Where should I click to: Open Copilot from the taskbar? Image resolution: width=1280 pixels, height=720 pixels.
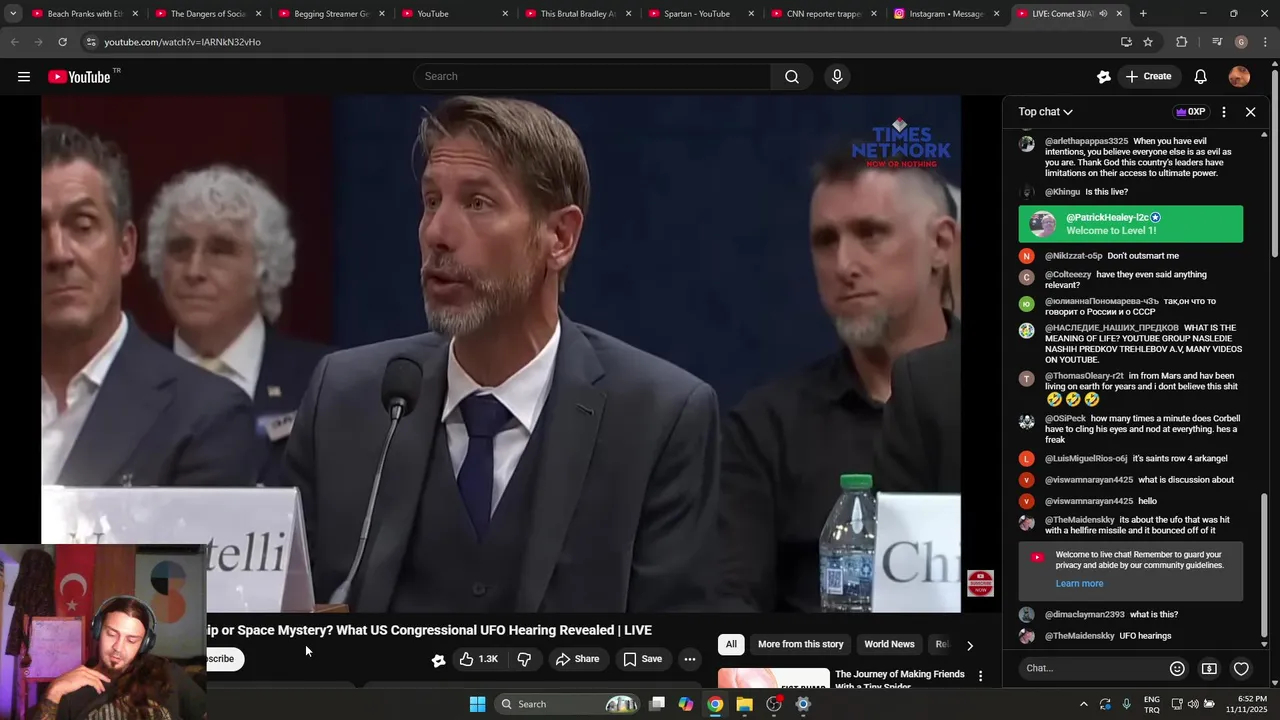686,704
